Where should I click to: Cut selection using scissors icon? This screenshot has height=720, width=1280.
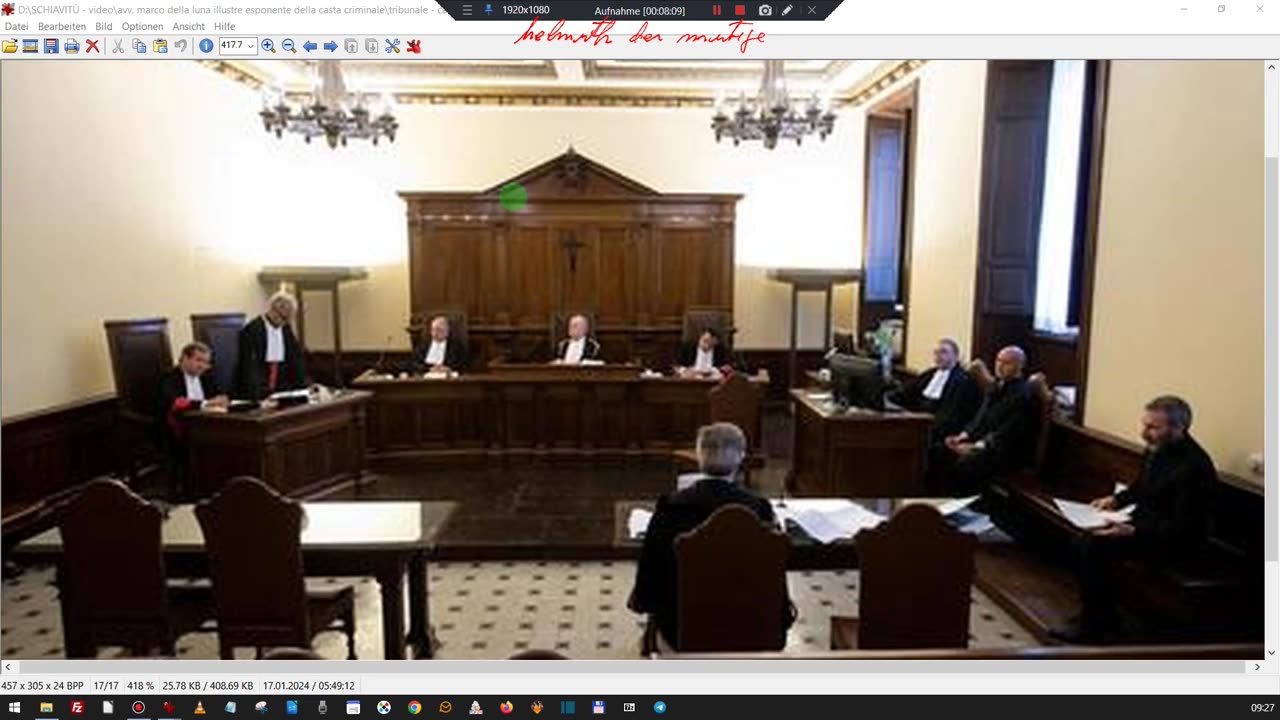pyautogui.click(x=118, y=46)
